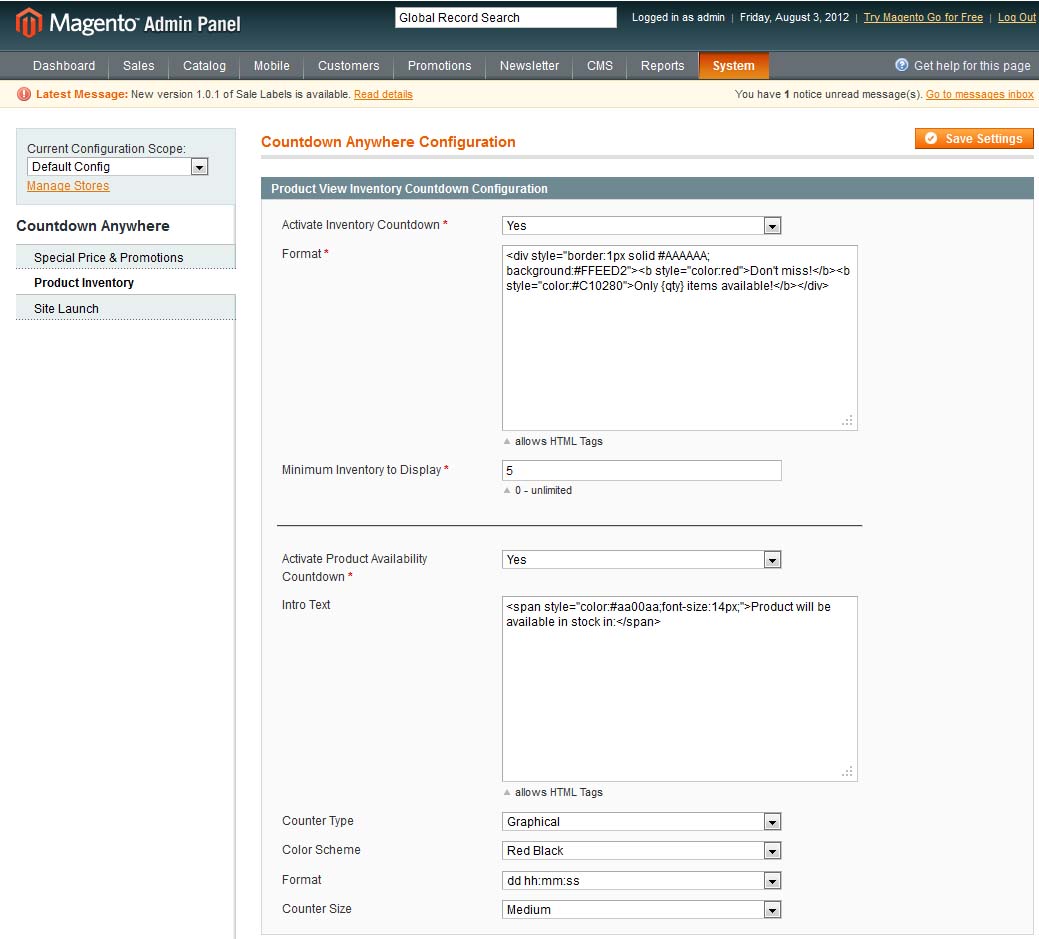Click the Product View Inventory Countdown Configuration header
The image size is (1039, 939).
647,189
